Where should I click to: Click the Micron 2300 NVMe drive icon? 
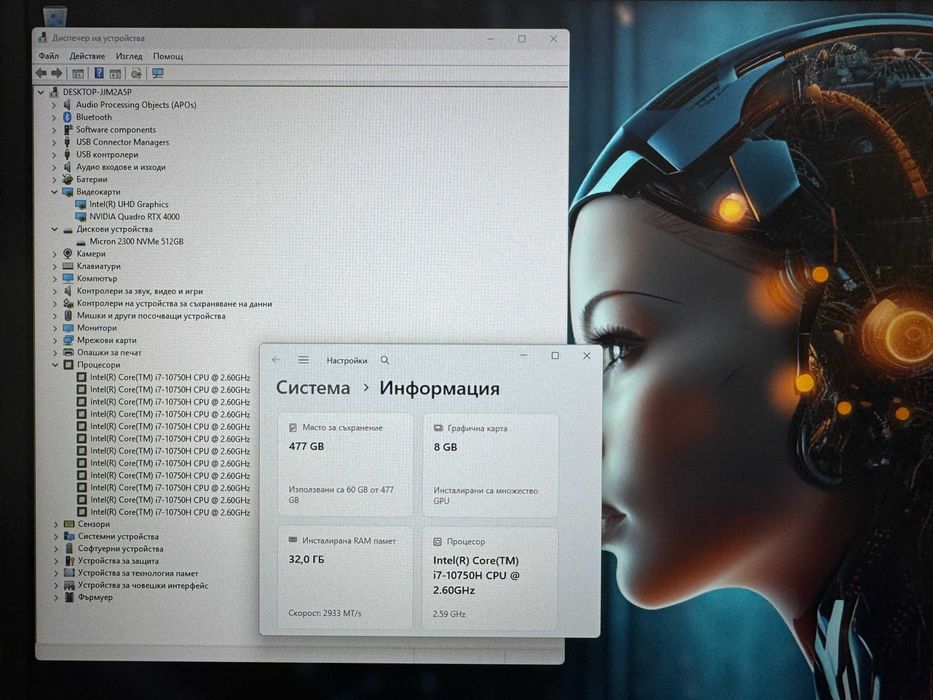click(82, 242)
